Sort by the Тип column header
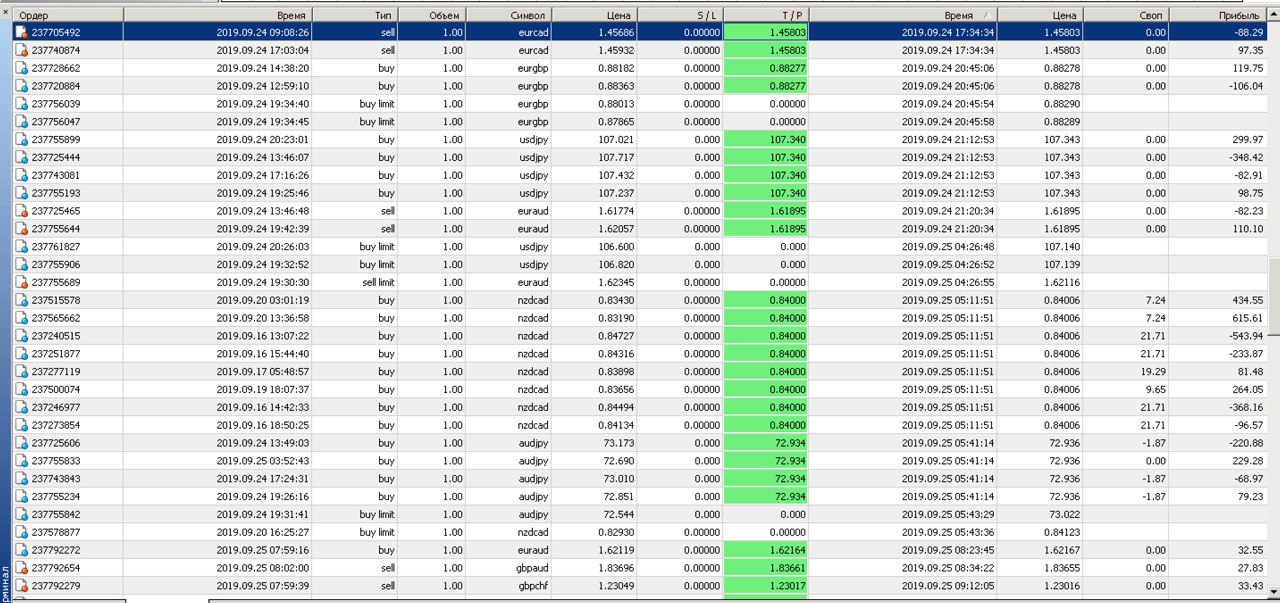This screenshot has width=1280, height=603. click(x=355, y=15)
